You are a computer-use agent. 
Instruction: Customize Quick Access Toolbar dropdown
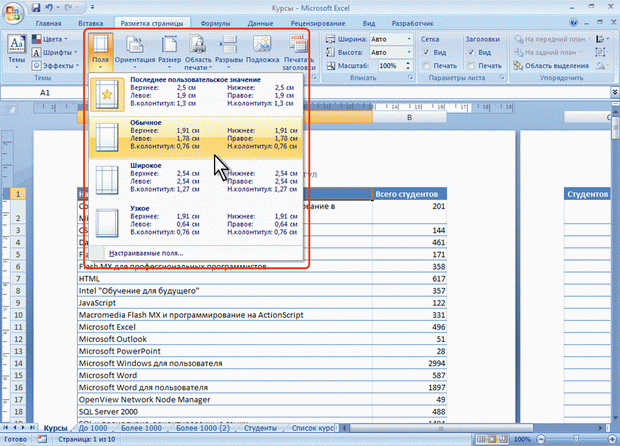(x=93, y=8)
